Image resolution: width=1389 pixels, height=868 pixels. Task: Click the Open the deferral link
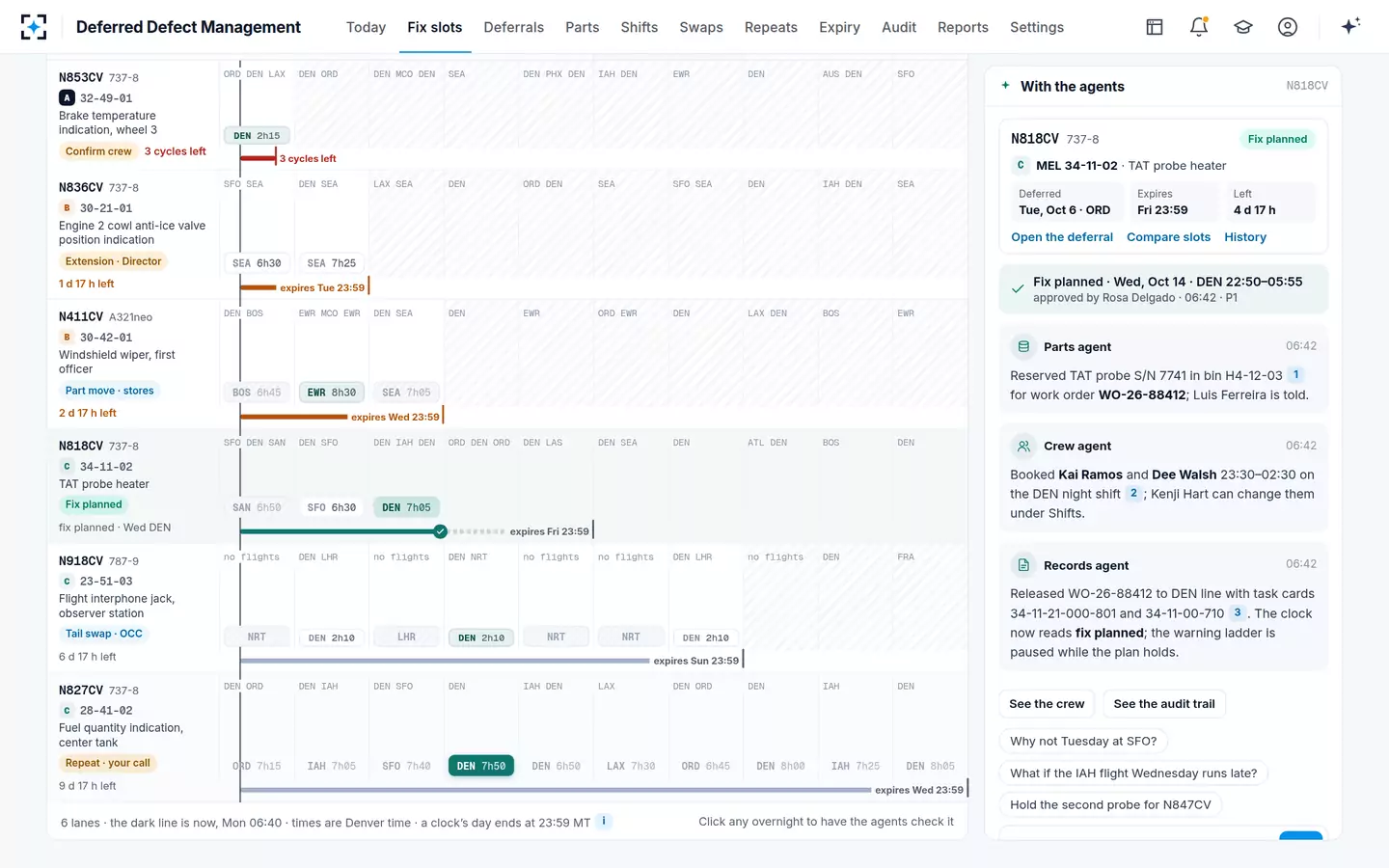pyautogui.click(x=1062, y=237)
